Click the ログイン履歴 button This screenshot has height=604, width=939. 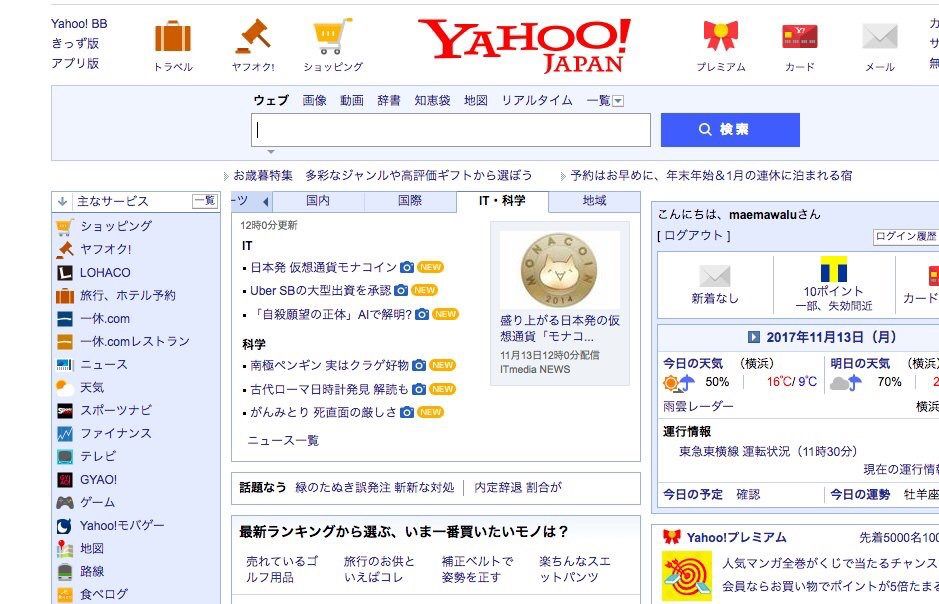coord(905,236)
